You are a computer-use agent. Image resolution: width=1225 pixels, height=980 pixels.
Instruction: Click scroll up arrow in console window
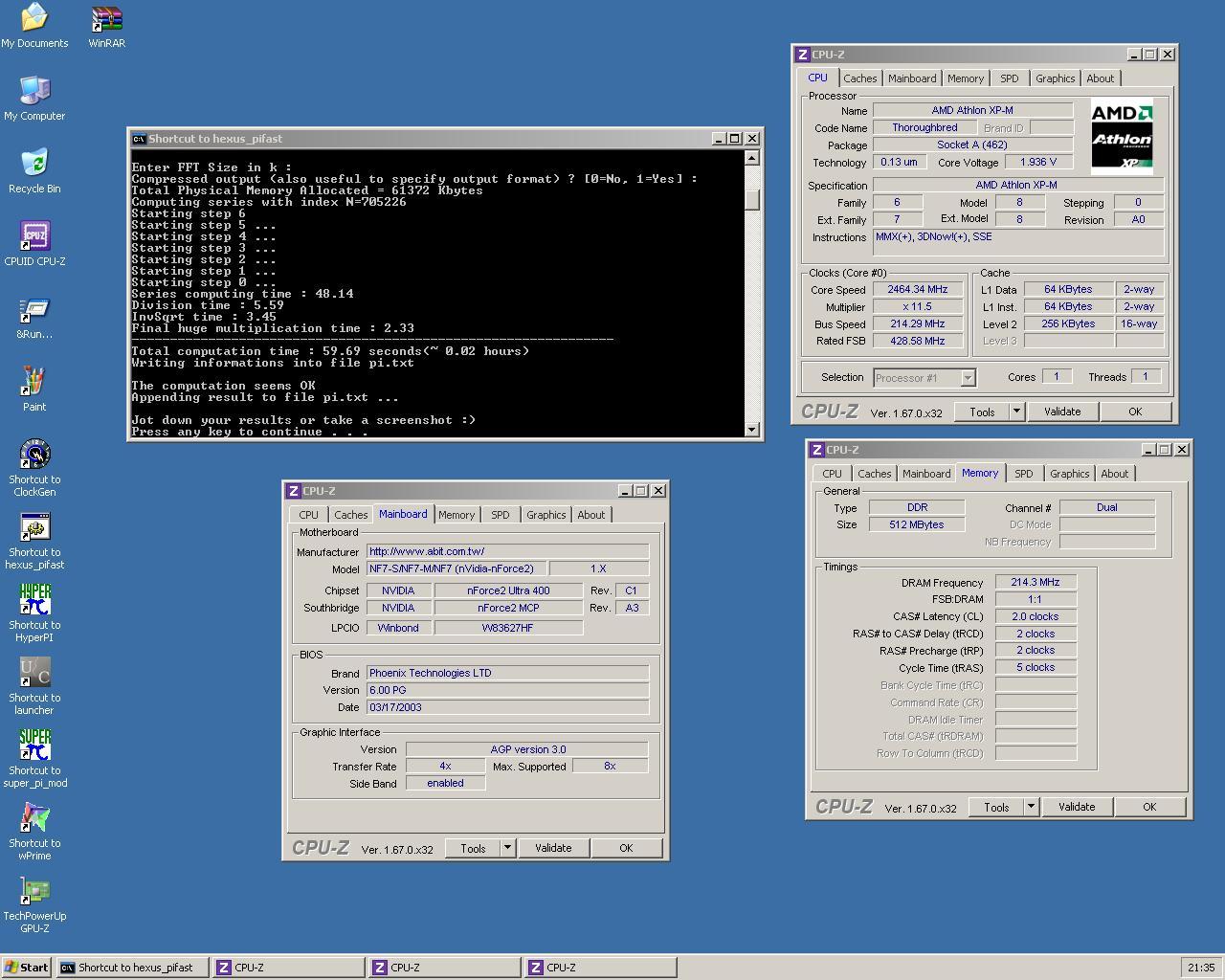752,159
